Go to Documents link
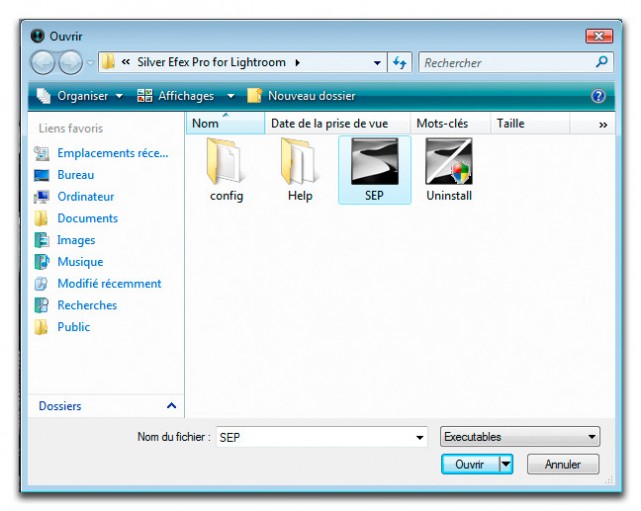The width and height of the screenshot is (641, 511). pyautogui.click(x=87, y=218)
